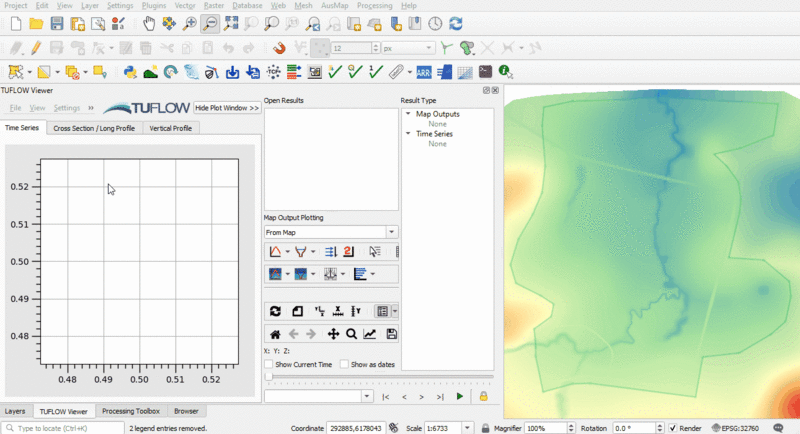
Task: Click the save plot floppy disk icon
Action: (392, 334)
